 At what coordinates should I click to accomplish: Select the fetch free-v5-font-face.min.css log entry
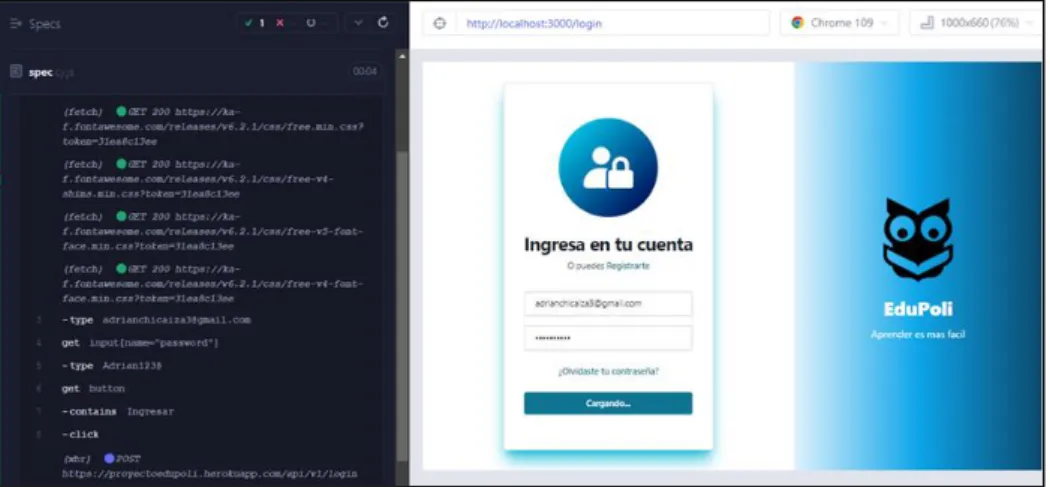click(x=214, y=231)
